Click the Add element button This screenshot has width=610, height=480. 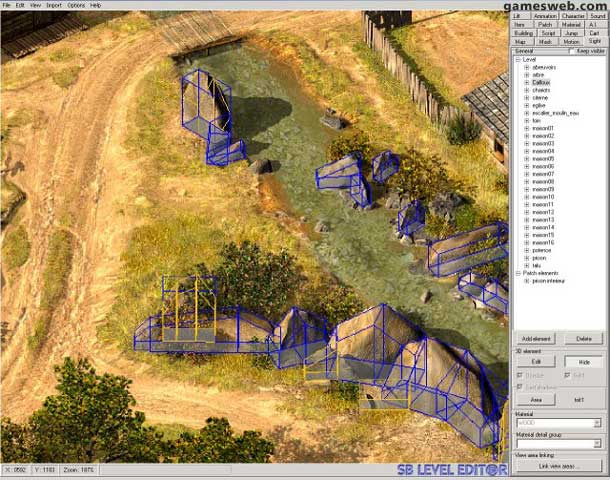[536, 339]
